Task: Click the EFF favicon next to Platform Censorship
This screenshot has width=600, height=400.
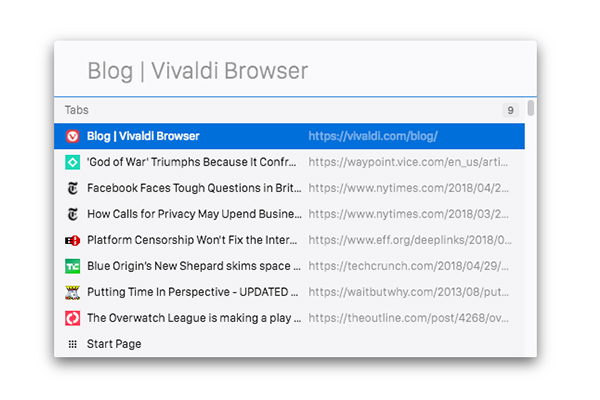Action: point(73,240)
